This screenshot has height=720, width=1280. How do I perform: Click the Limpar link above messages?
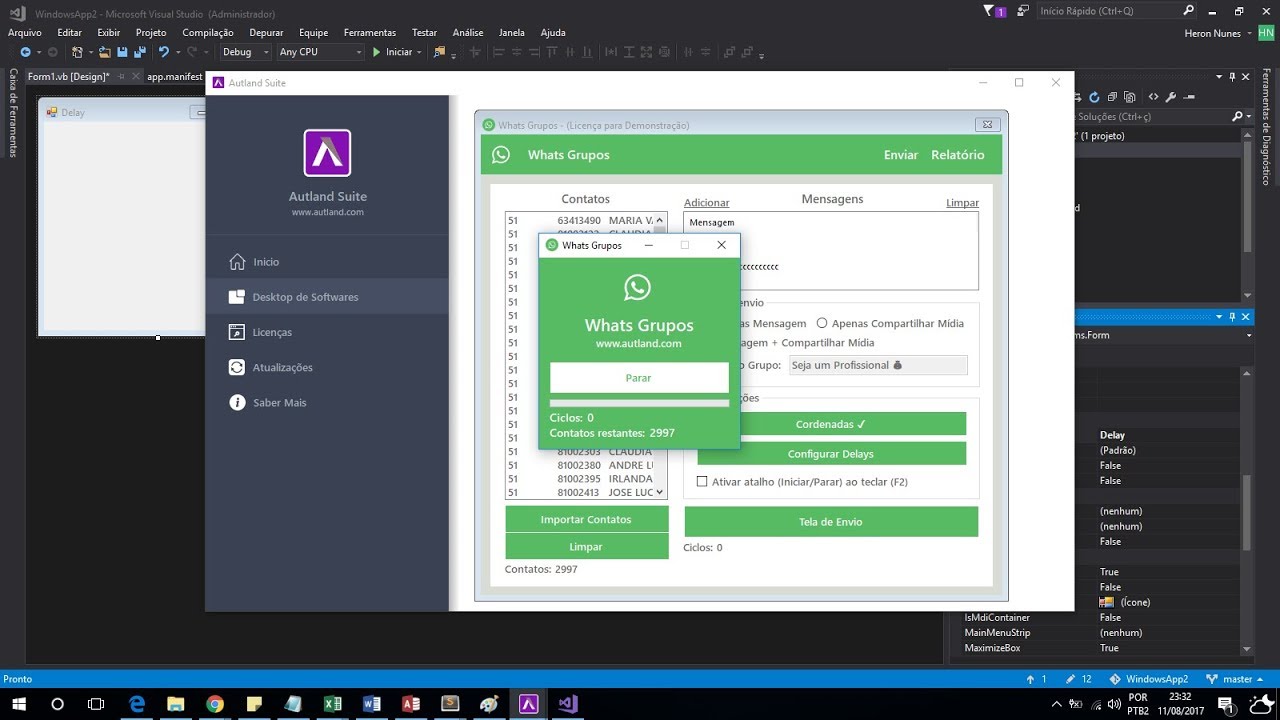962,203
